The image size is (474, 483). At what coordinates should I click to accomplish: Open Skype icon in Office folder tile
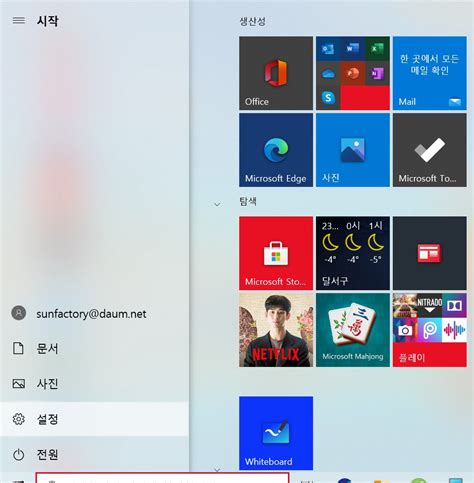[328, 98]
